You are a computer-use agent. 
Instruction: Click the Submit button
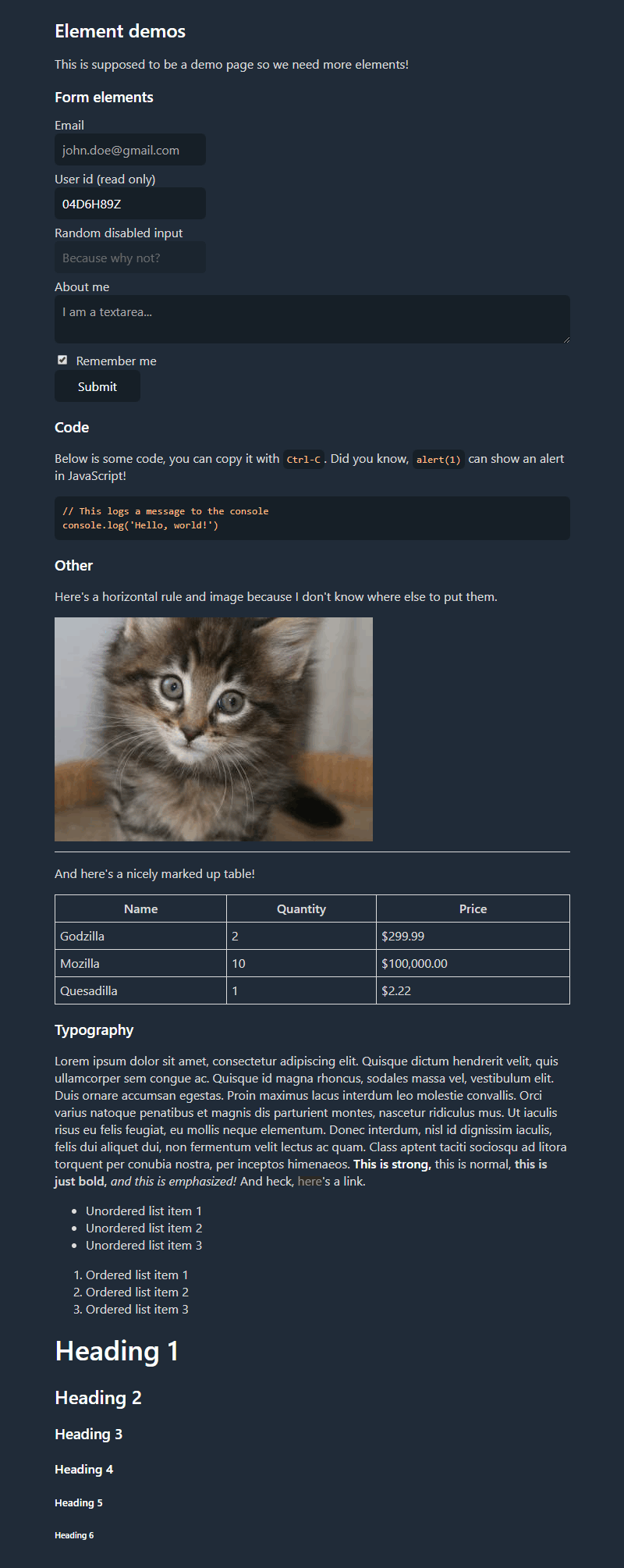point(97,386)
